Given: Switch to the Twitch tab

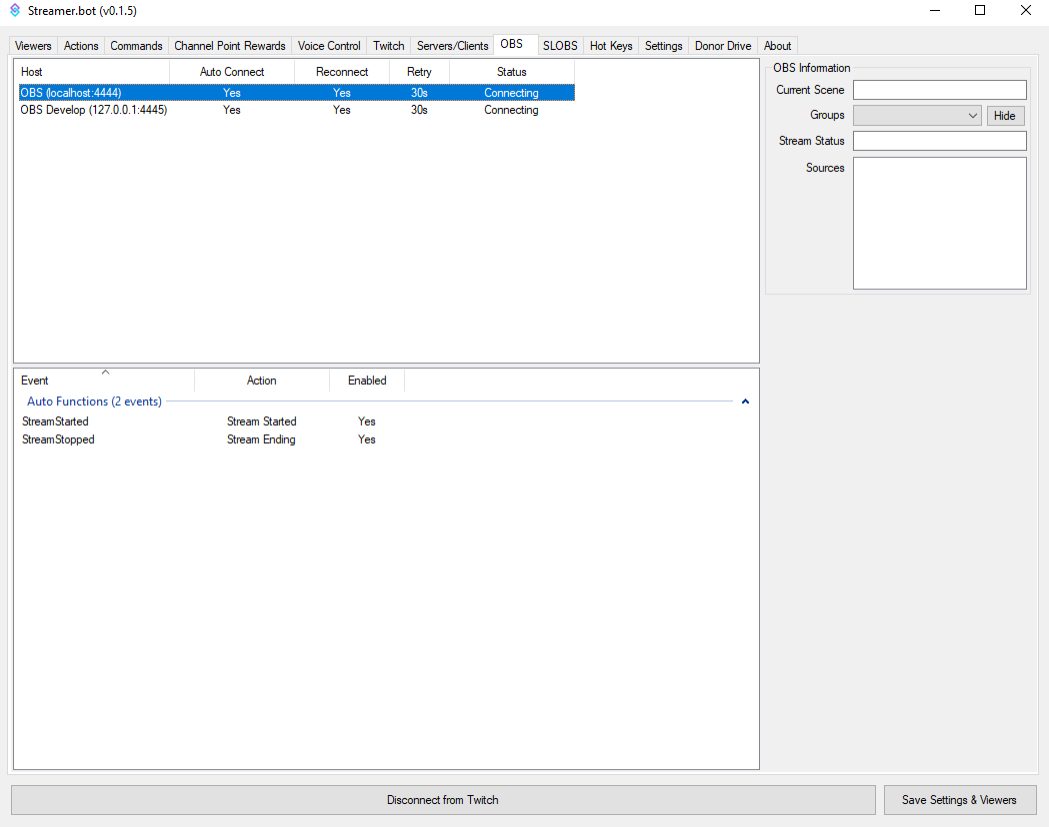Looking at the screenshot, I should (x=389, y=45).
